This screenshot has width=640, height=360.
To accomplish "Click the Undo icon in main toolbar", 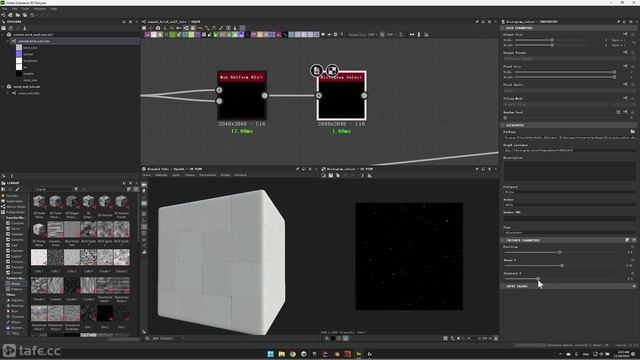I will point(32,15).
